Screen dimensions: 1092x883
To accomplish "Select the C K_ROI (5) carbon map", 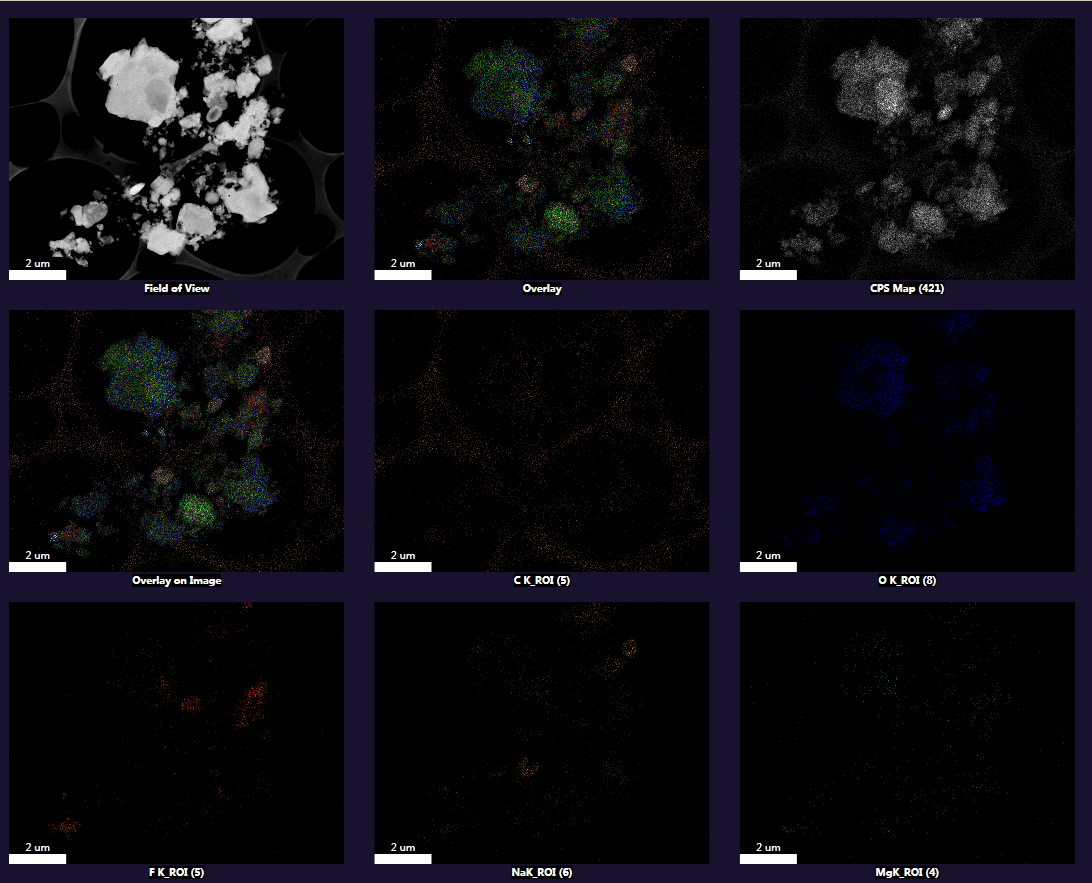I will coord(542,441).
